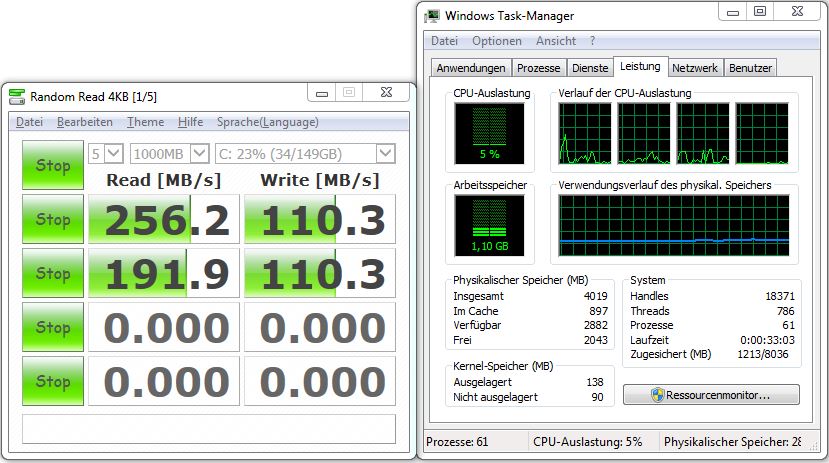Viewport: 829px width, 463px height.
Task: Stop the test in the 191.9 row
Action: click(x=53, y=273)
